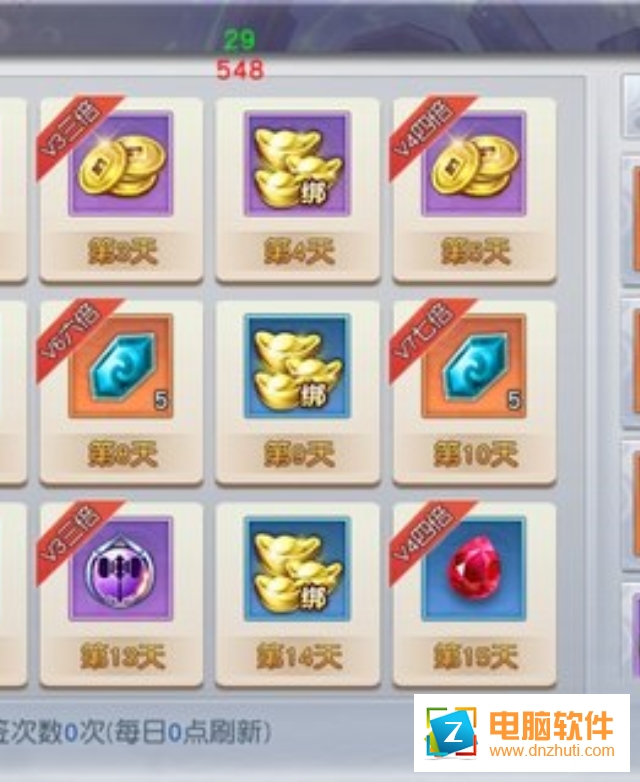Click the gold ingots on purple background
Image resolution: width=640 pixels, height=782 pixels.
(297, 164)
